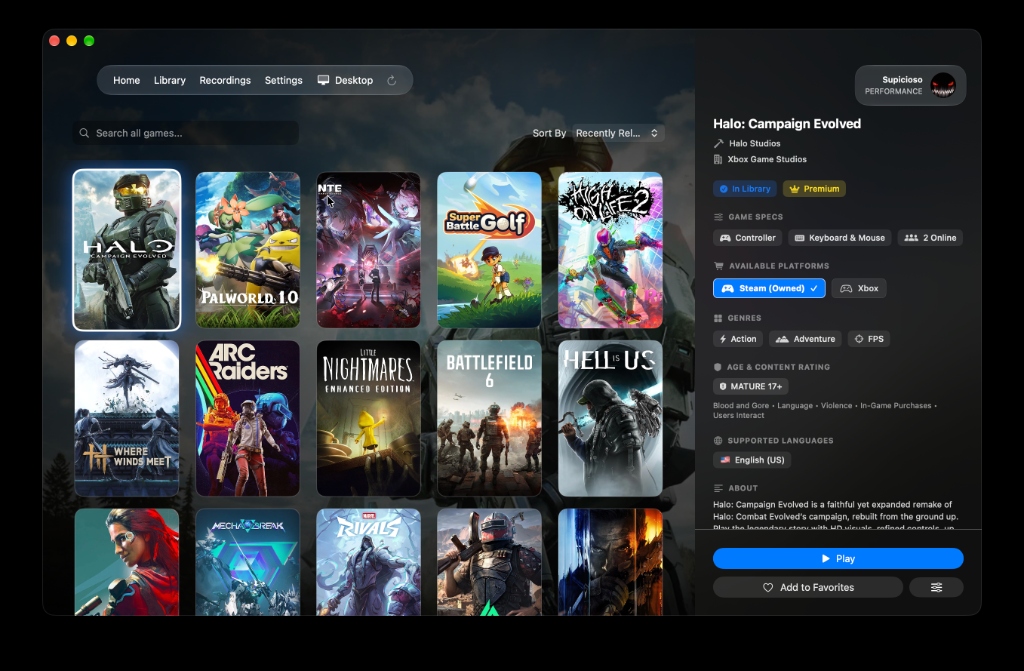Click the Available Platforms cart icon

click(718, 266)
